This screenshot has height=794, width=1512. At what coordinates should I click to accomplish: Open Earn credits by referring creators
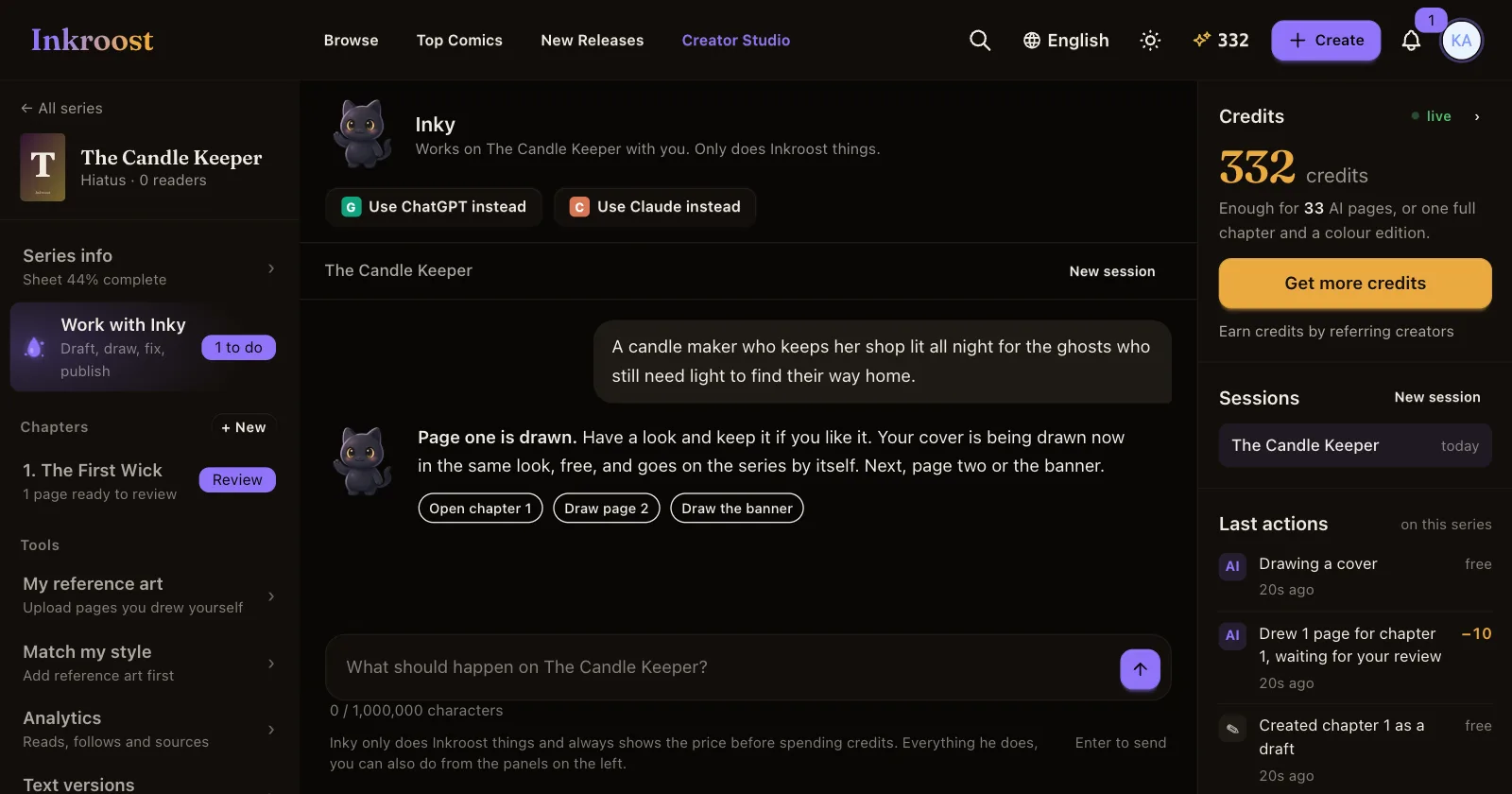tap(1336, 332)
